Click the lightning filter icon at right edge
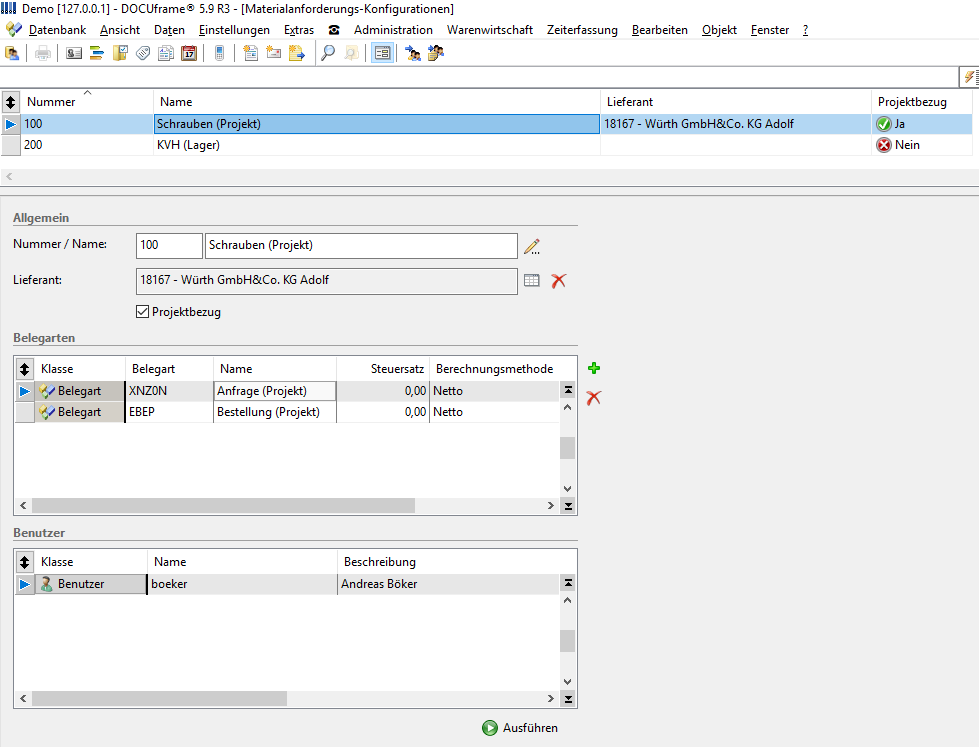Screen dimensions: 979x747 click(x=970, y=77)
